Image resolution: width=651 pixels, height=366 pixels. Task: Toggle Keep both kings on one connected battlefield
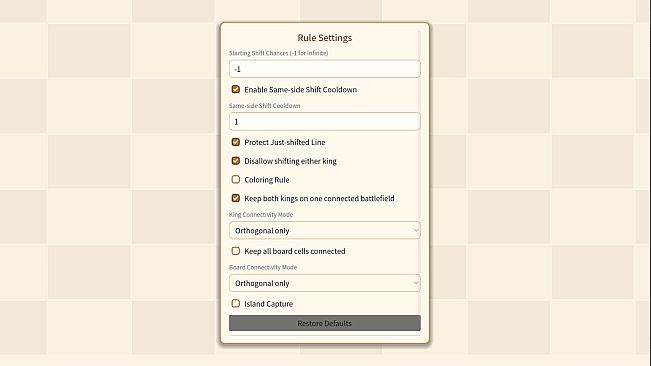[x=235, y=198]
